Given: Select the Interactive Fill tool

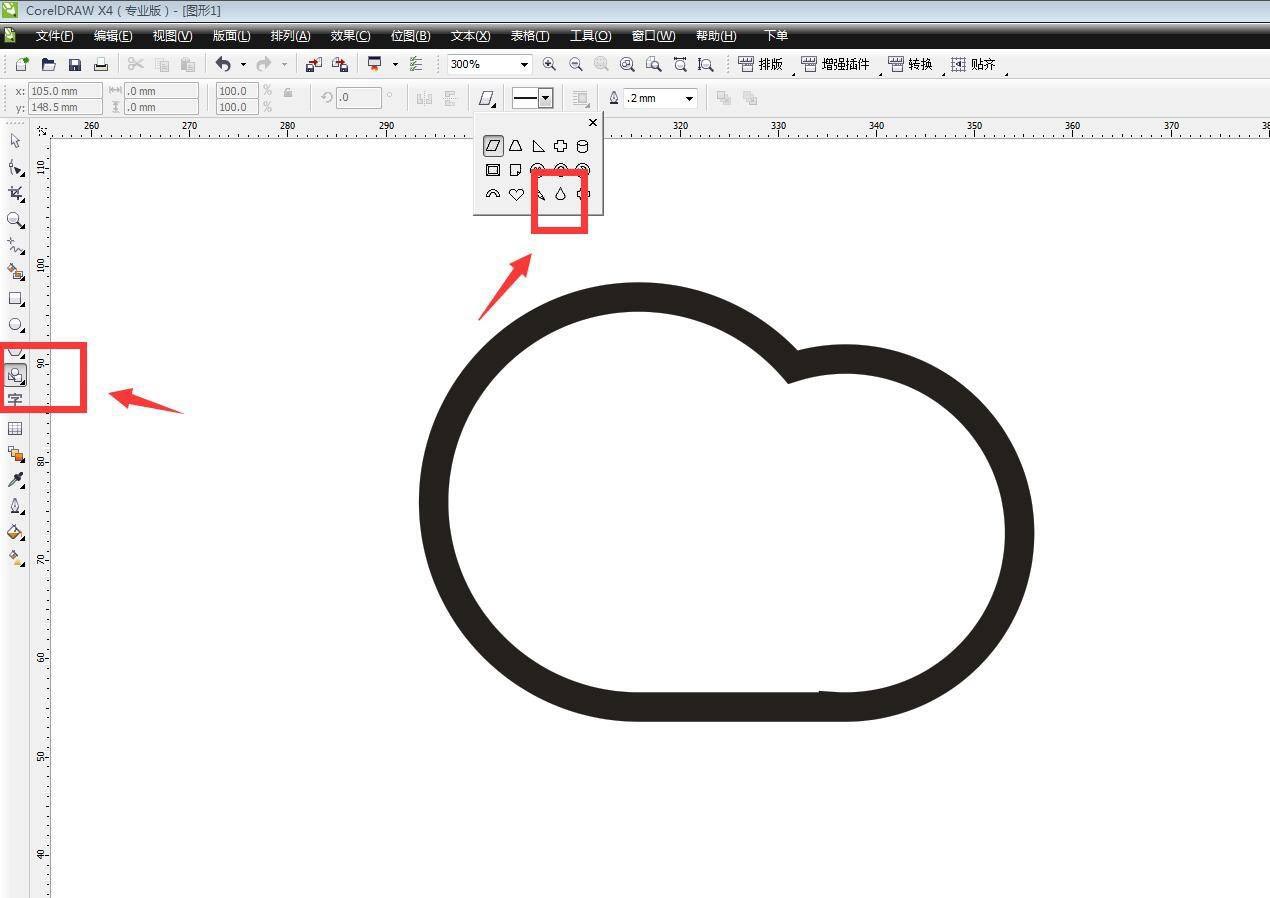Looking at the screenshot, I should click(x=15, y=558).
